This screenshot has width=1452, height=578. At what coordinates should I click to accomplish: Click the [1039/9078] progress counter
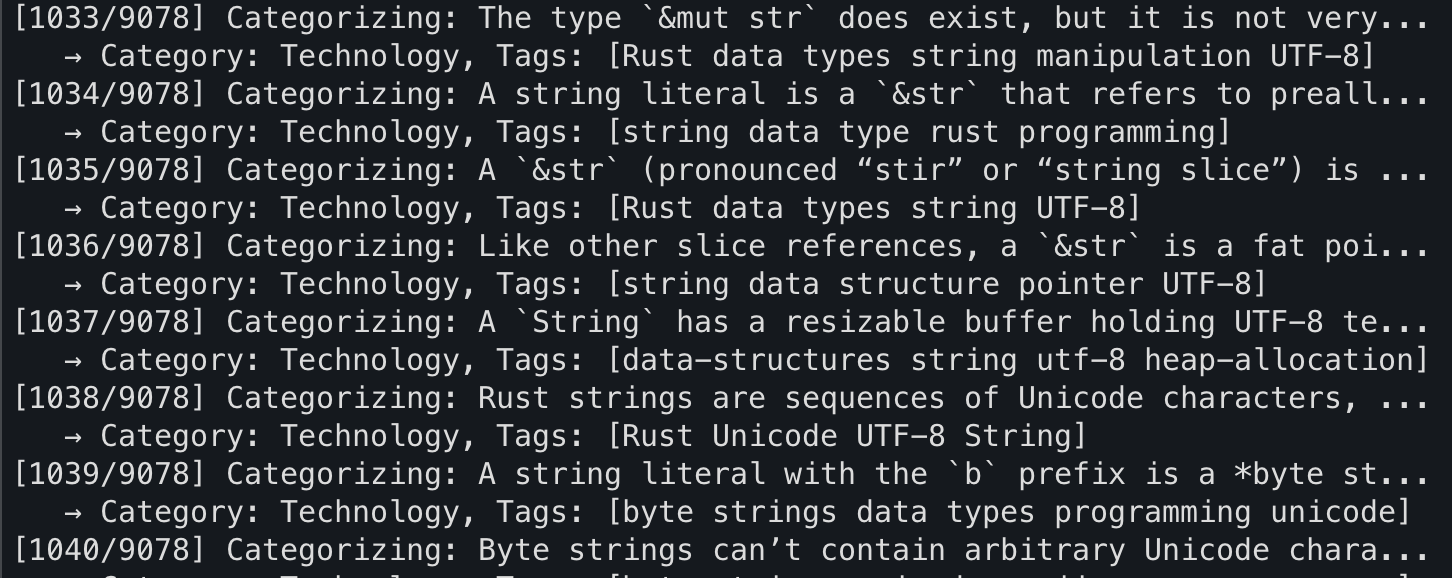[x=109, y=474]
